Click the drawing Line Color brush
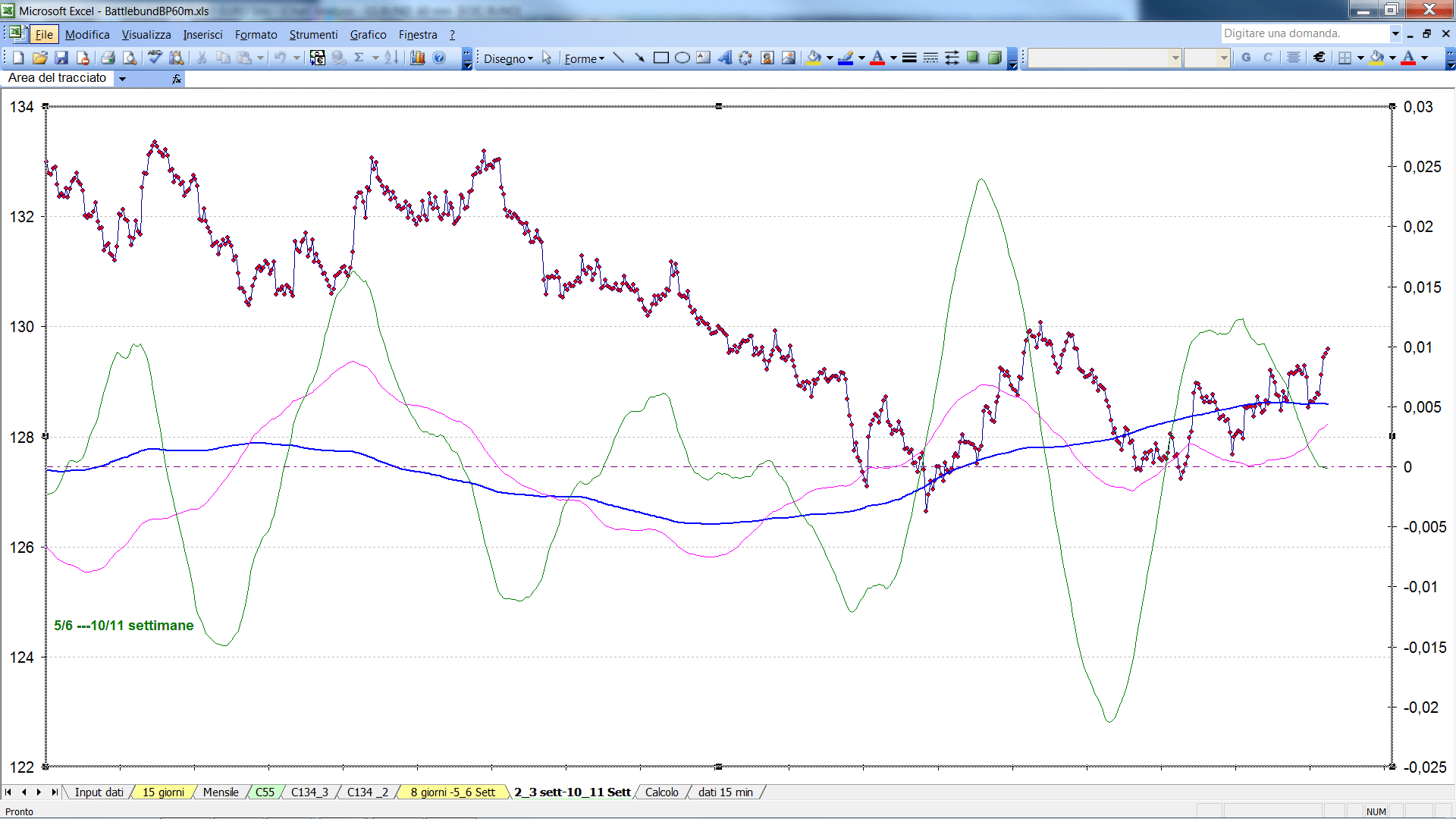 point(846,58)
